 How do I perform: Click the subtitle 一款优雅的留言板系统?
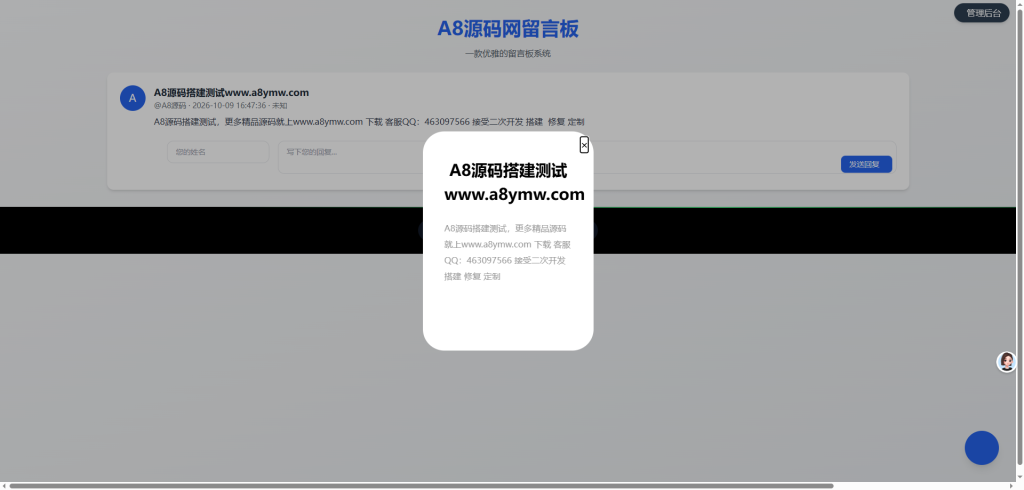click(x=507, y=54)
